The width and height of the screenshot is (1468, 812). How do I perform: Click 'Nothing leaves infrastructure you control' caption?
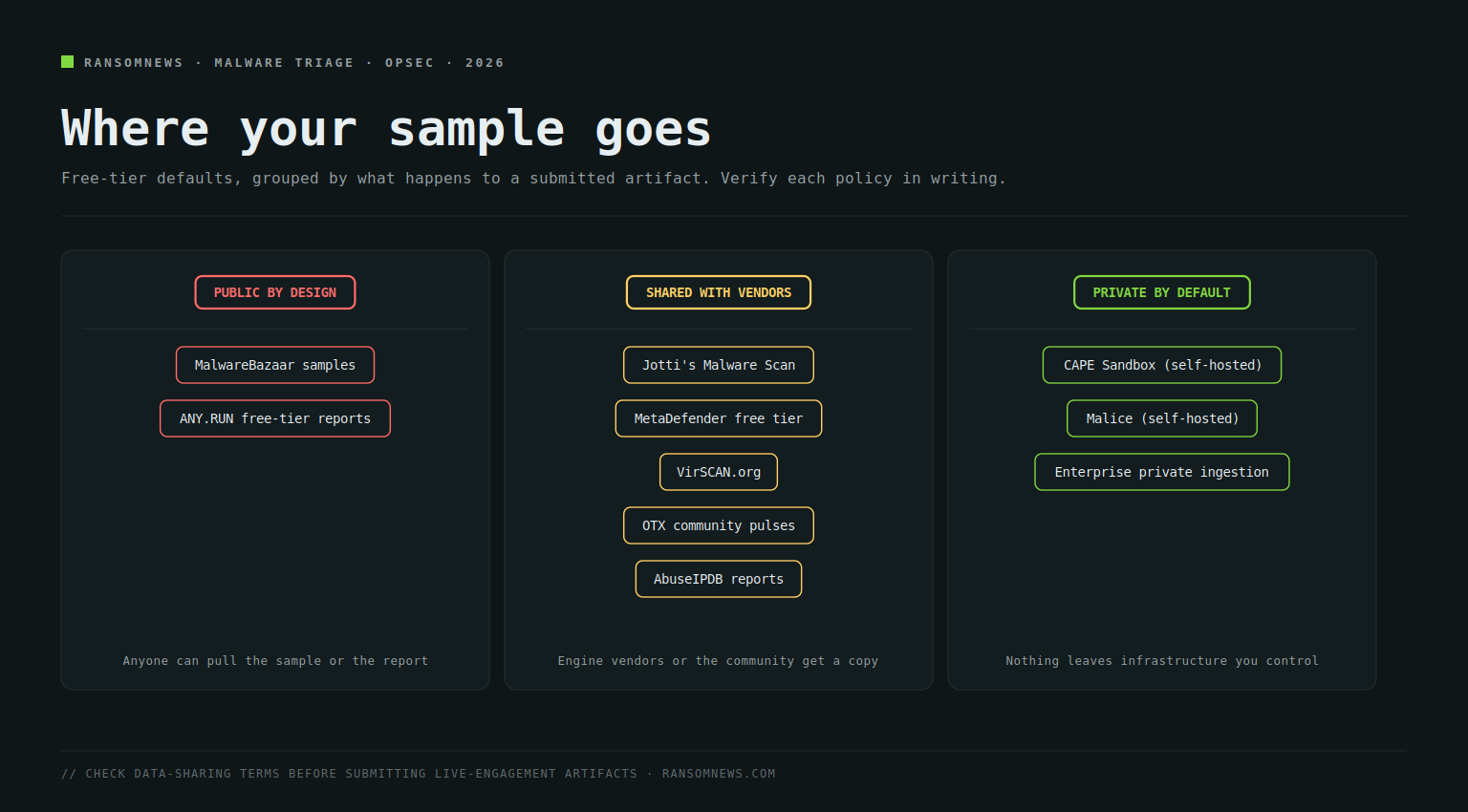point(1162,660)
